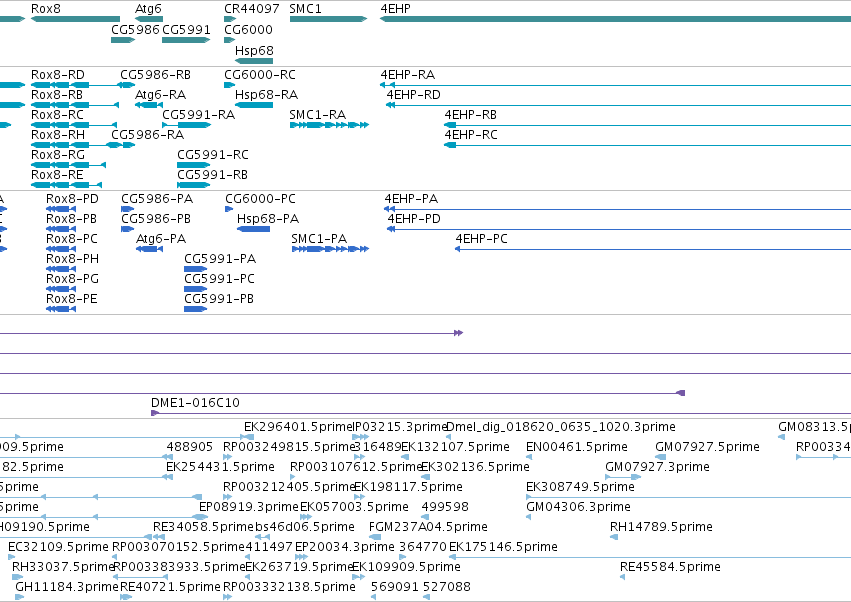Click the GM07927.5prime EST label
The height and width of the screenshot is (602, 851).
pyautogui.click(x=707, y=447)
